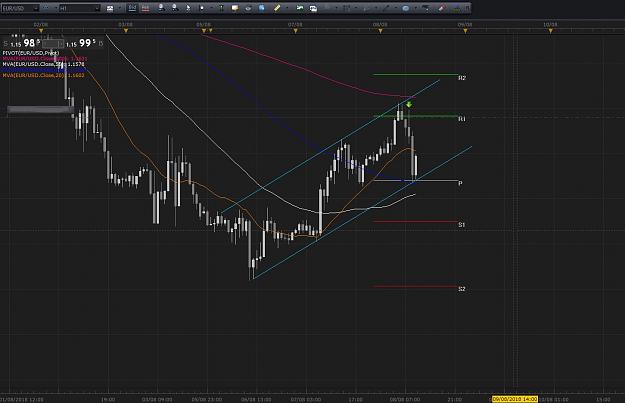Click the sell price 1.15 98 button
The image size is (625, 403).
tap(22, 43)
